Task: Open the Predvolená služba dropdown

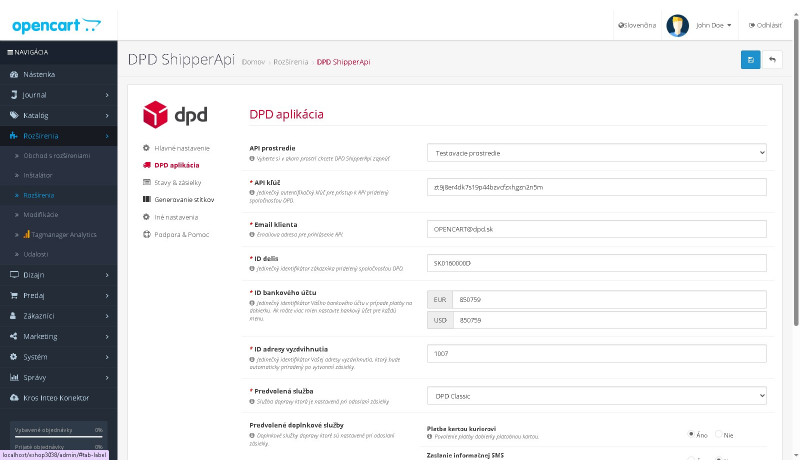Action: click(x=596, y=395)
